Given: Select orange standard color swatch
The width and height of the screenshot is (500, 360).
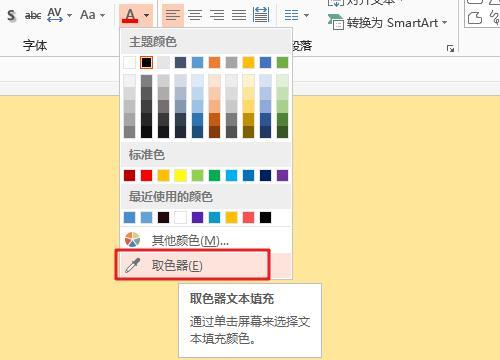Looking at the screenshot, I should pyautogui.click(x=163, y=175).
